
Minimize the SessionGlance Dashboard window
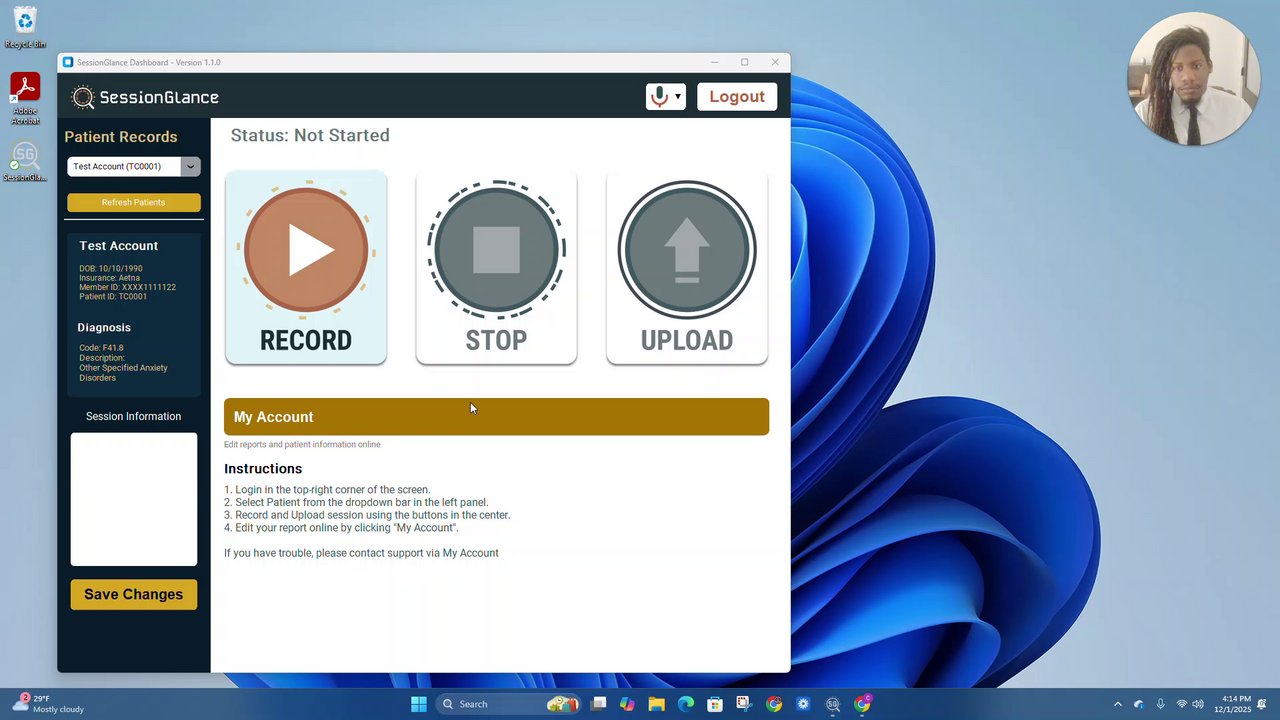coord(714,62)
